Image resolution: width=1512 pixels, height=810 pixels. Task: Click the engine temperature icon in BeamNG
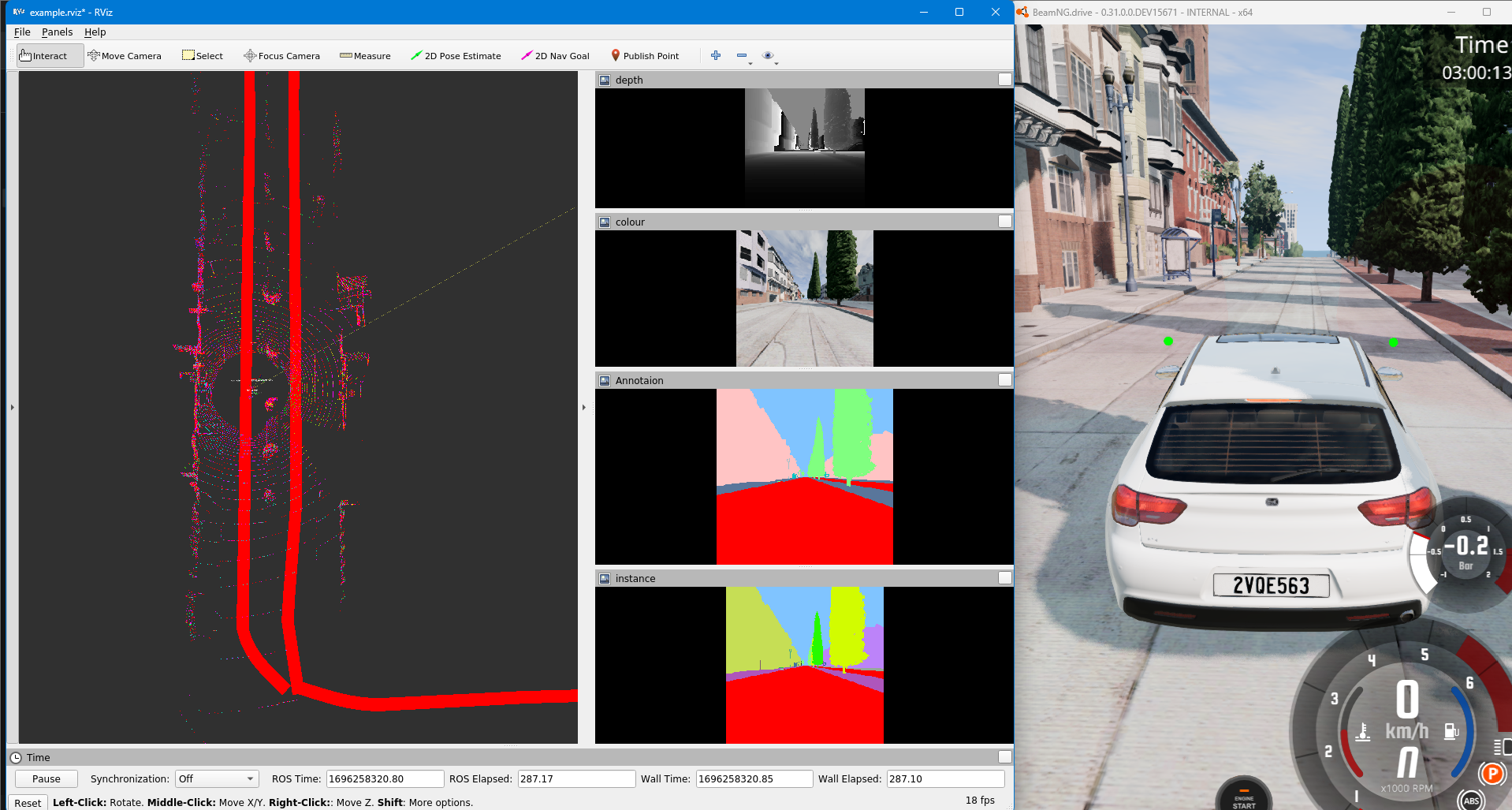(1363, 733)
